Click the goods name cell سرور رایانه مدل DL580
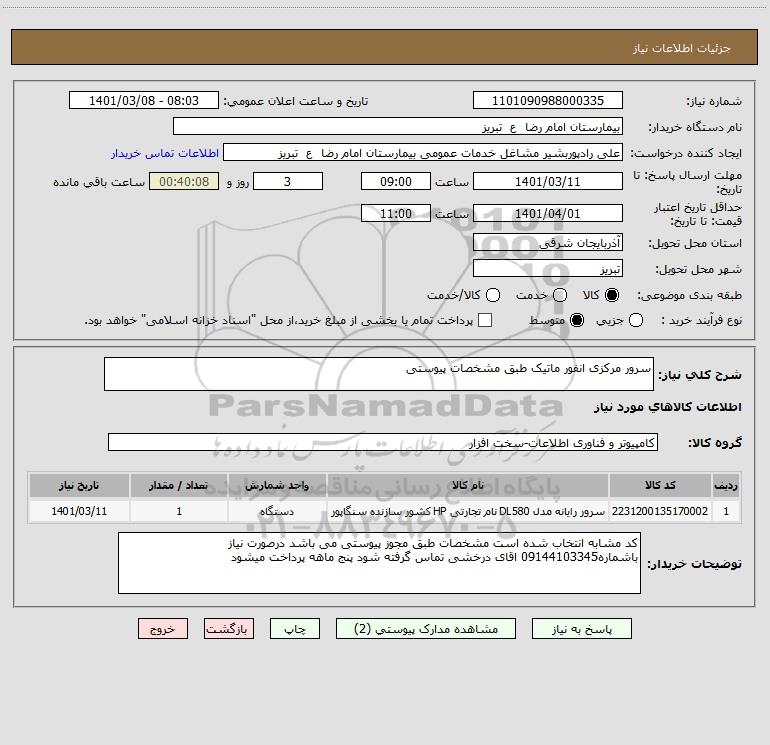Screen dimensions: 770x745 pyautogui.click(x=468, y=511)
